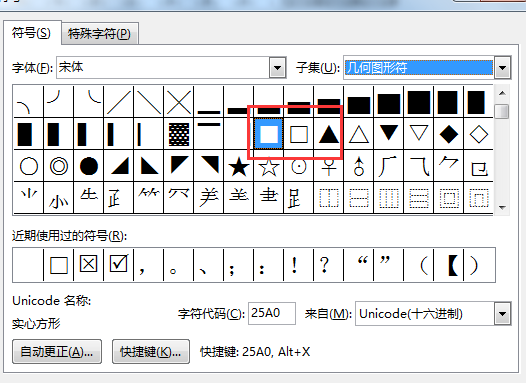The width and height of the screenshot is (526, 383).
Task: Insert recently used checked box ☑
Action: [x=119, y=265]
